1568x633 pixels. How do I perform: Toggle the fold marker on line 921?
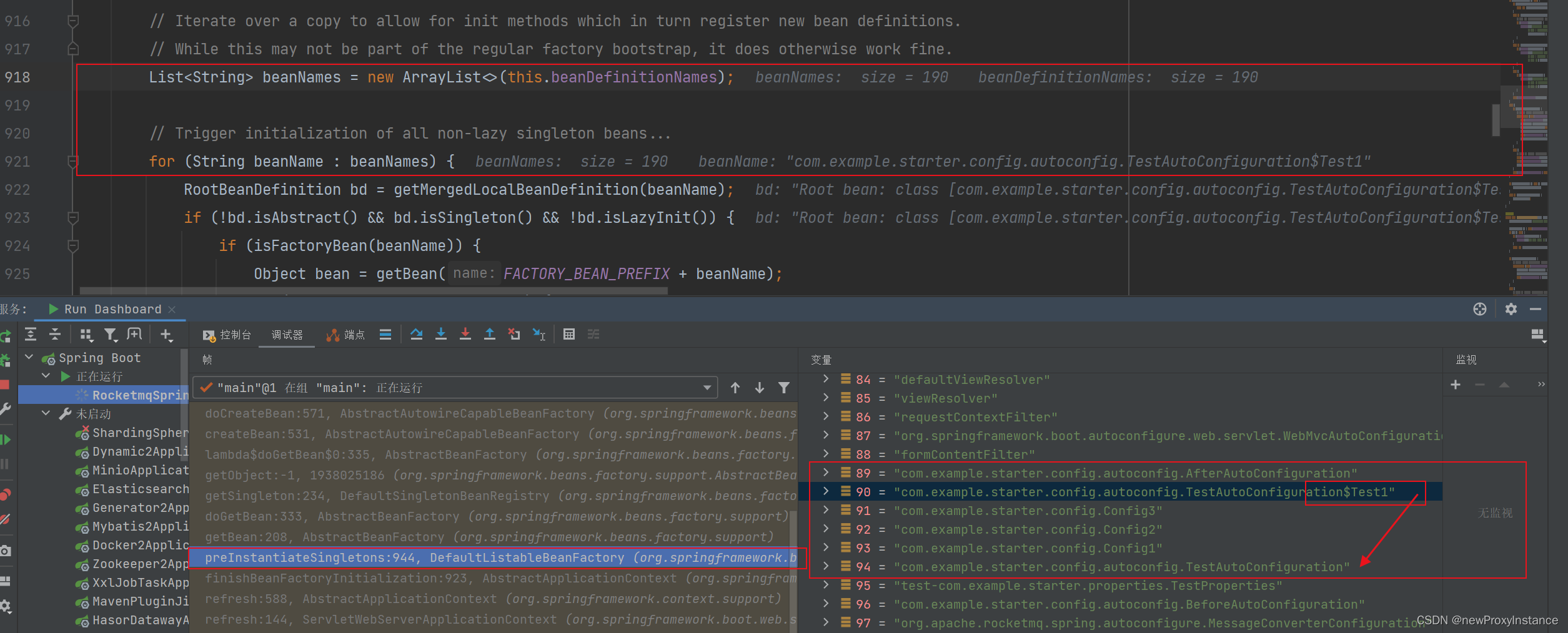73,162
